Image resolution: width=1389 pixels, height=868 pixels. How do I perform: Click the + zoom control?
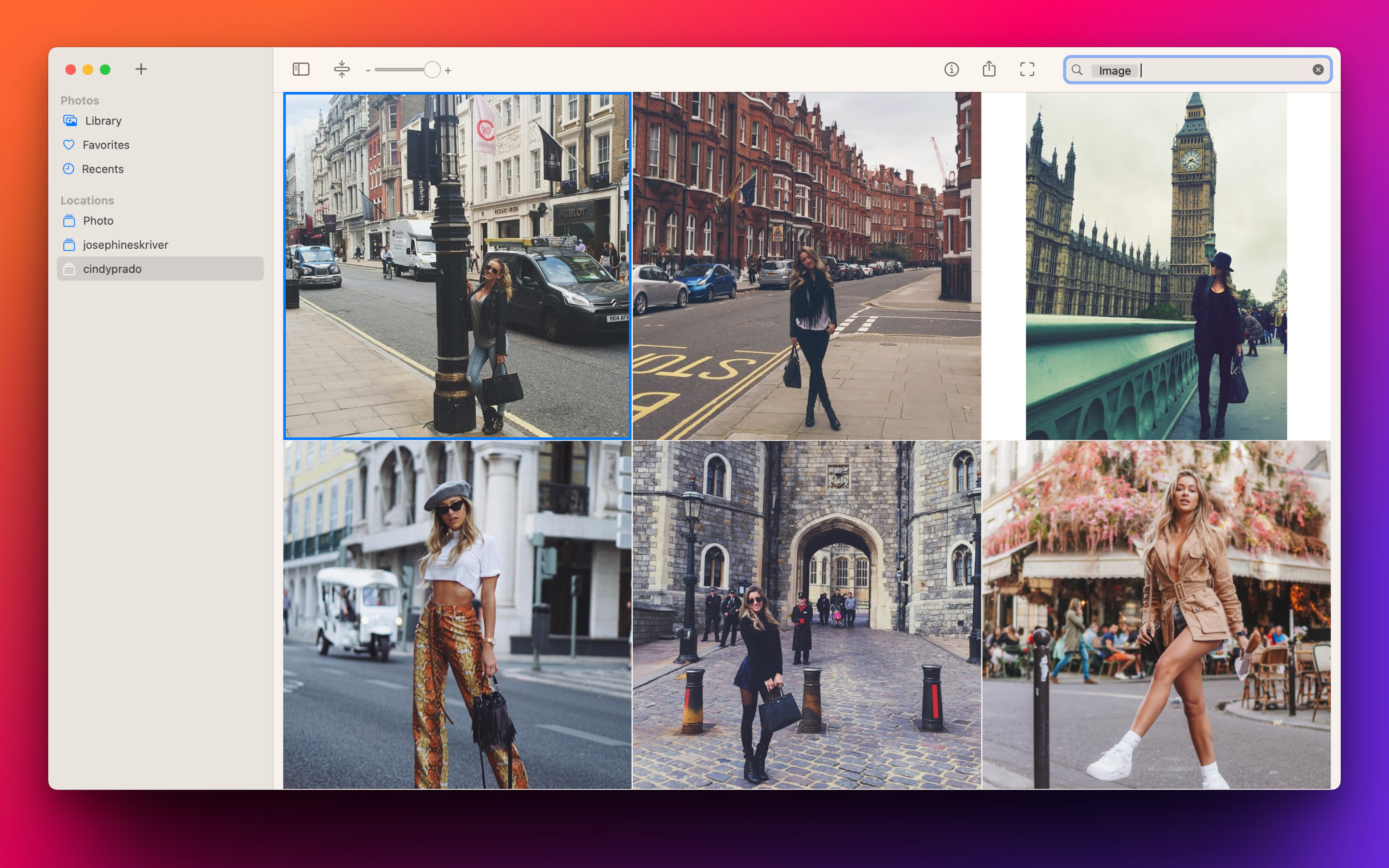pyautogui.click(x=448, y=70)
